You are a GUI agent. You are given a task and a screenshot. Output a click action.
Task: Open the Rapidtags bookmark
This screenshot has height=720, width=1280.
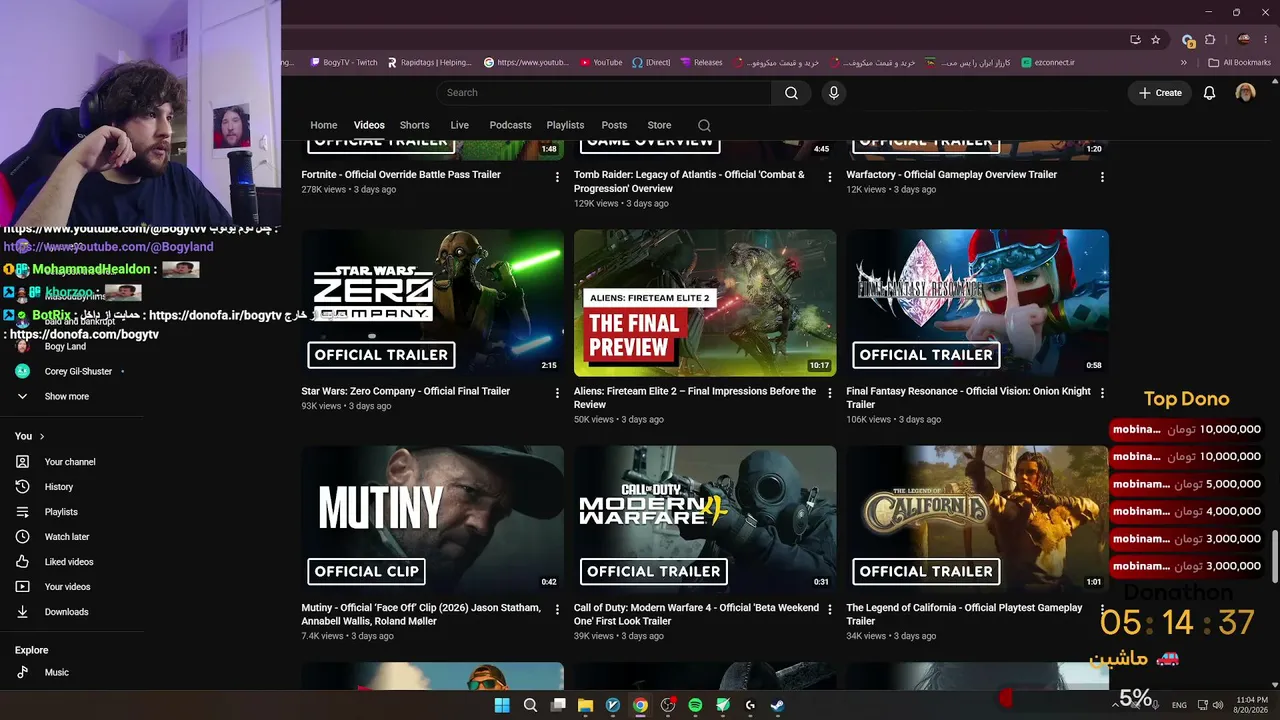(x=429, y=62)
